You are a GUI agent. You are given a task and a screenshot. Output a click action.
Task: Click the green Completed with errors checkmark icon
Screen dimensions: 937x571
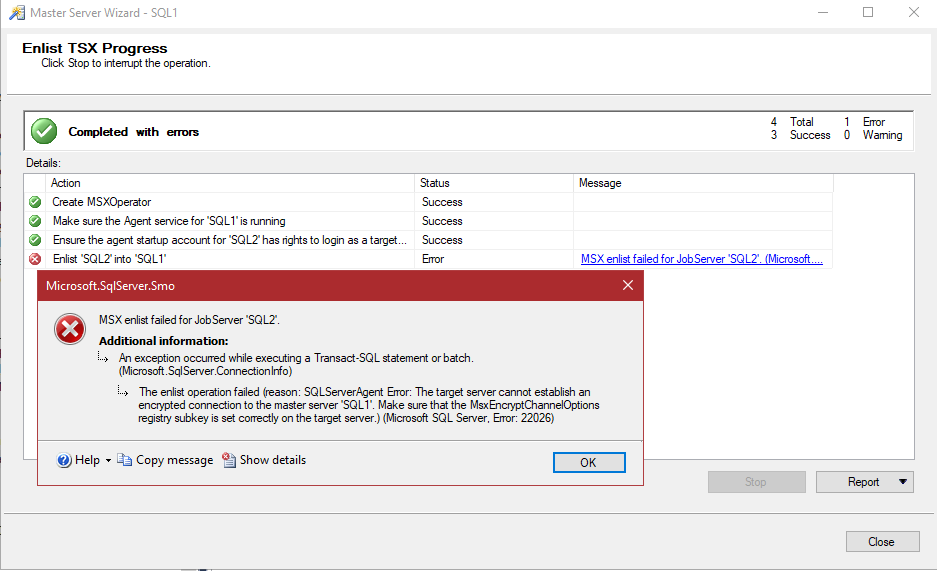[x=44, y=131]
